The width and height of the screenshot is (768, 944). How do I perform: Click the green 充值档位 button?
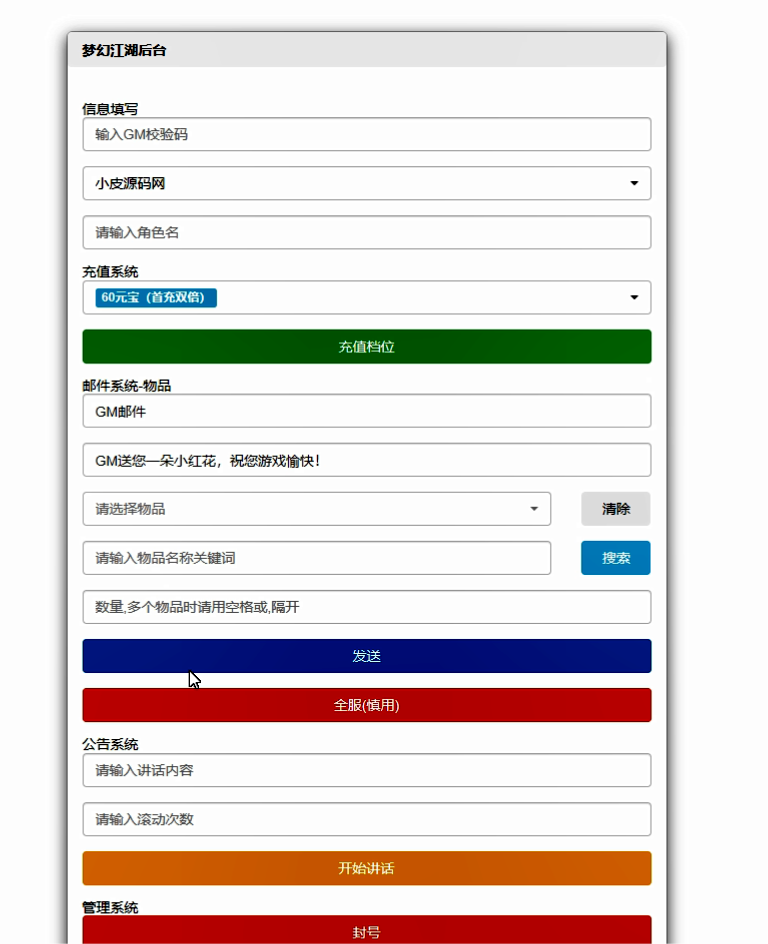coord(367,346)
